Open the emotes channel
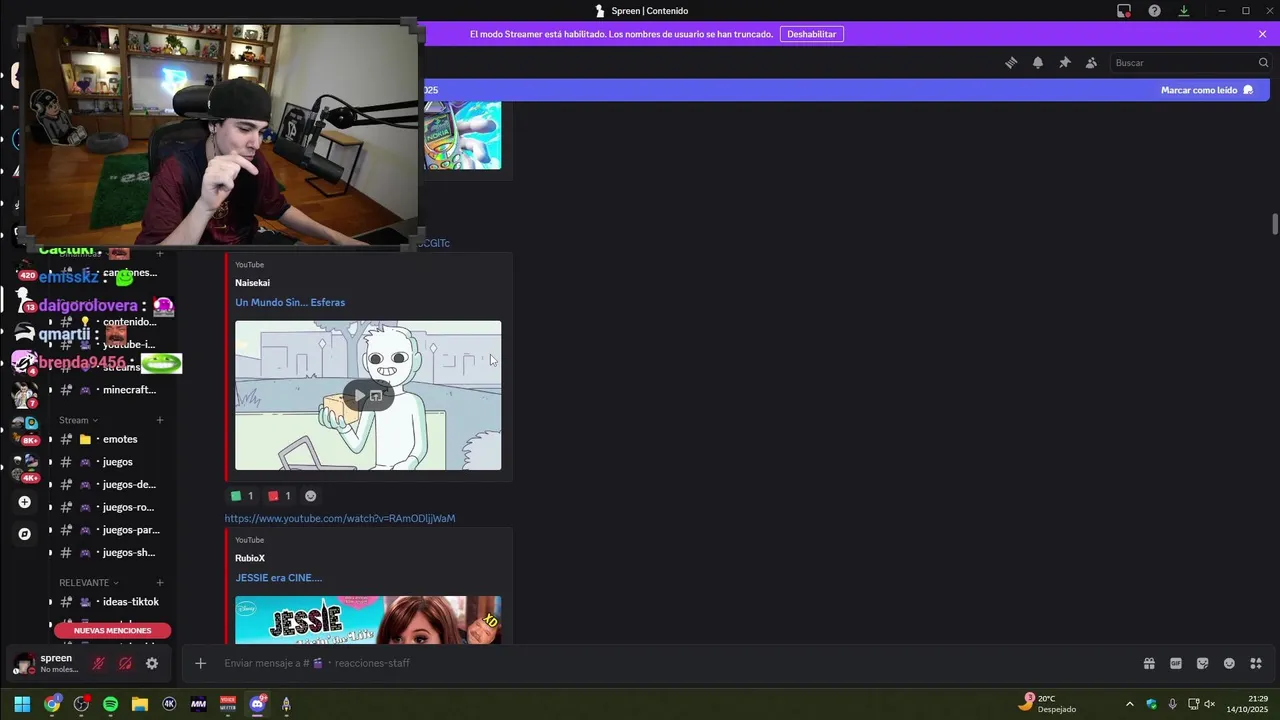The width and height of the screenshot is (1280, 720). coord(110,439)
